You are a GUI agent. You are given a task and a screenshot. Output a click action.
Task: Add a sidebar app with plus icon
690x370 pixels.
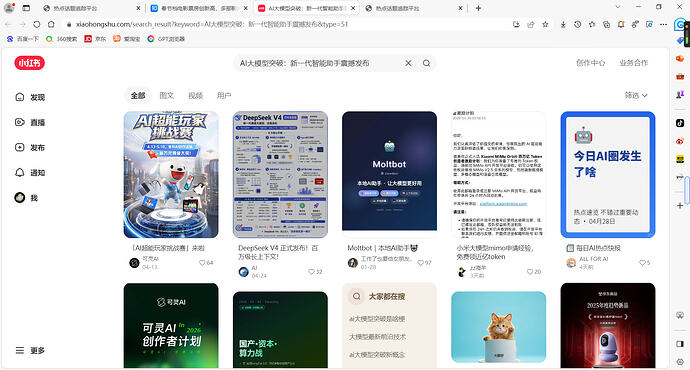tap(680, 205)
